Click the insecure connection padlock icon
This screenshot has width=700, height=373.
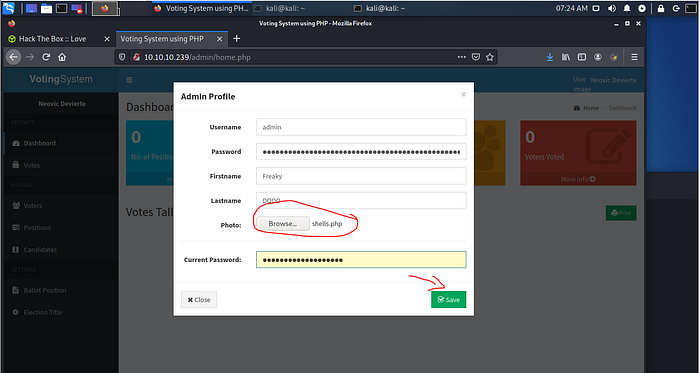click(136, 57)
